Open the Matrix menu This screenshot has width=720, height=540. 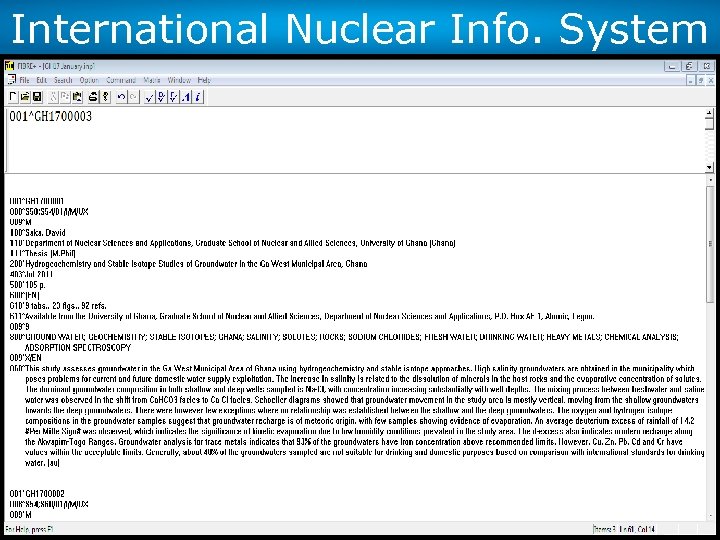pyautogui.click(x=152, y=80)
